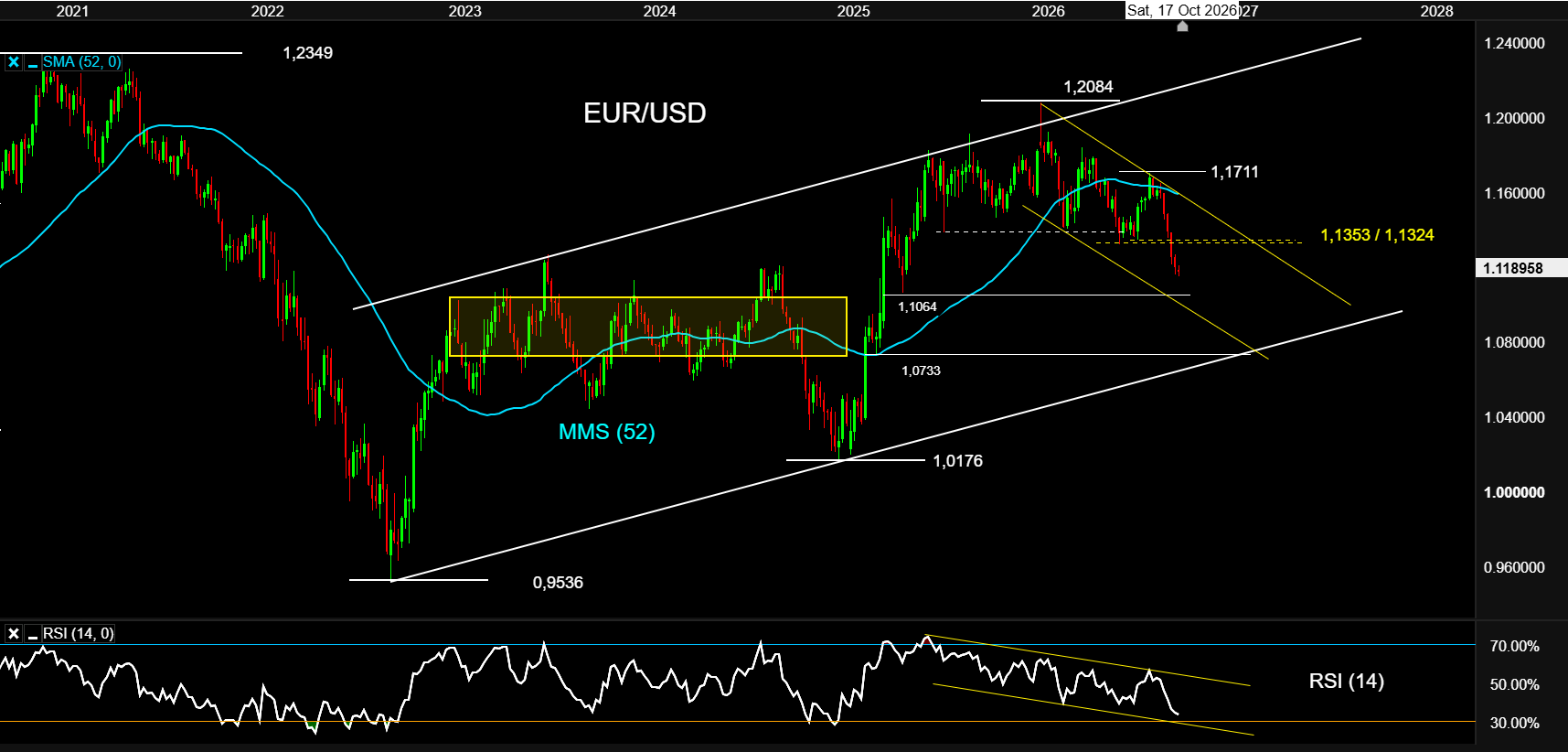
Task: Click the 30.00% RSI axis value
Action: tap(1514, 723)
